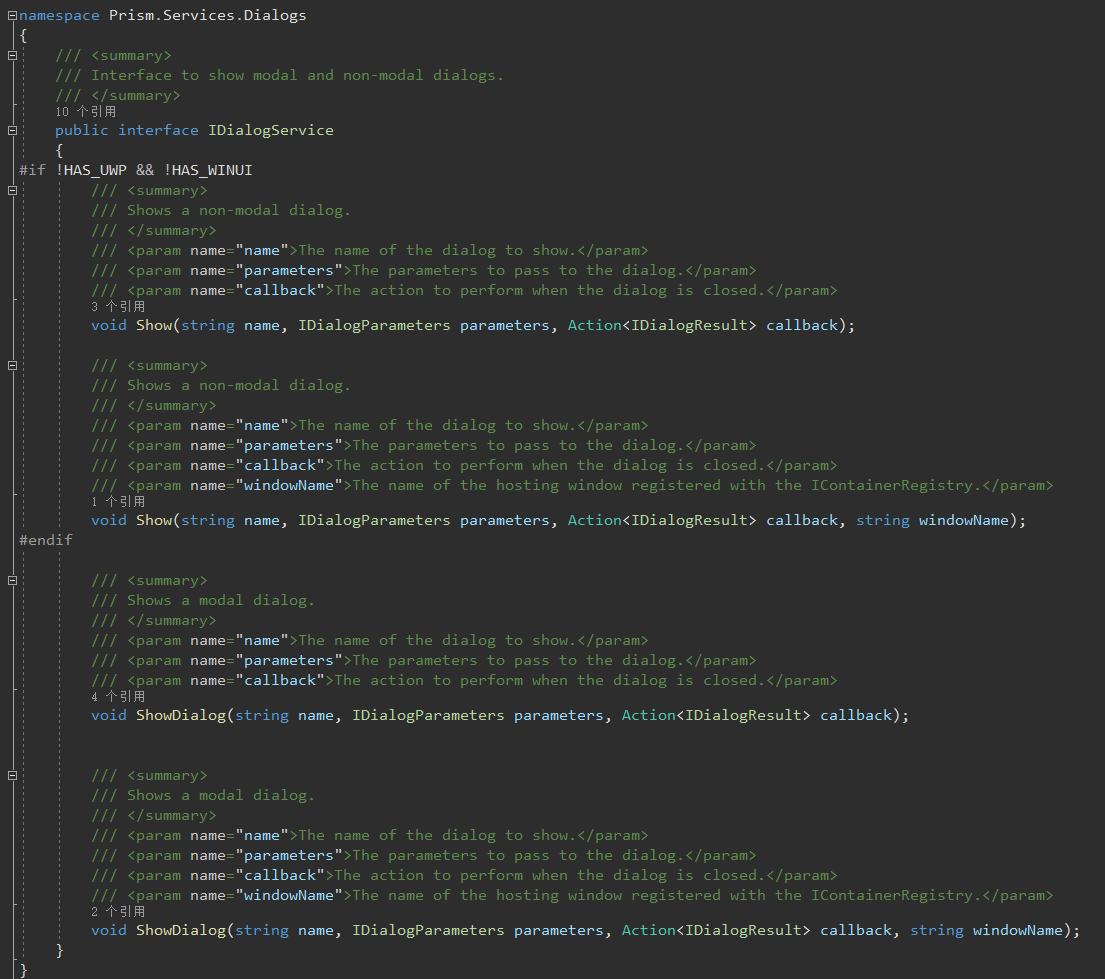This screenshot has width=1105, height=979.
Task: Click the '#if !HAS_UWP && !HAS_WINUI' directive
Action: click(135, 170)
